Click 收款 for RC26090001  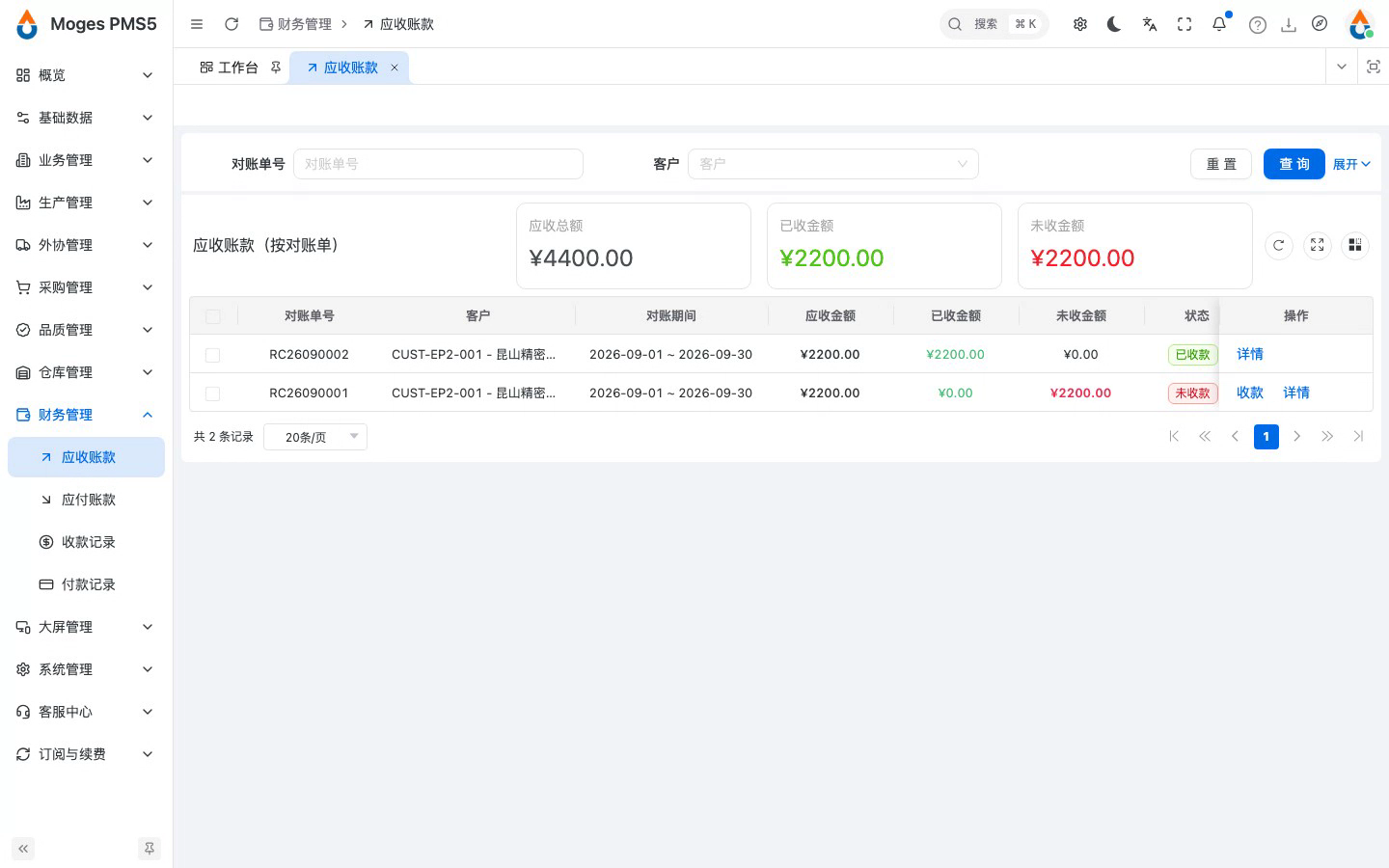[x=1250, y=393]
